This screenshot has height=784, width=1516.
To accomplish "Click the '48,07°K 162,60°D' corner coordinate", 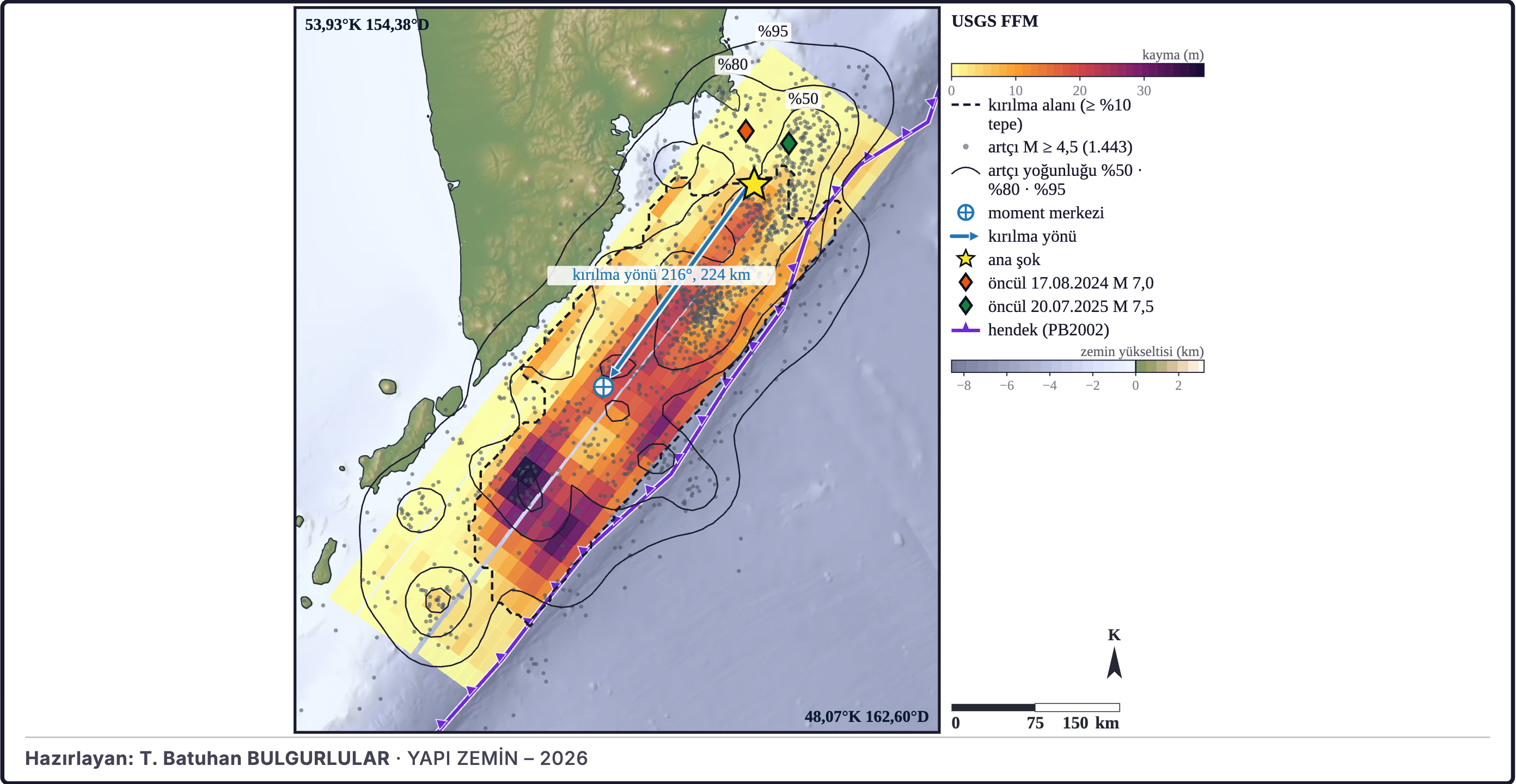I will point(866,716).
